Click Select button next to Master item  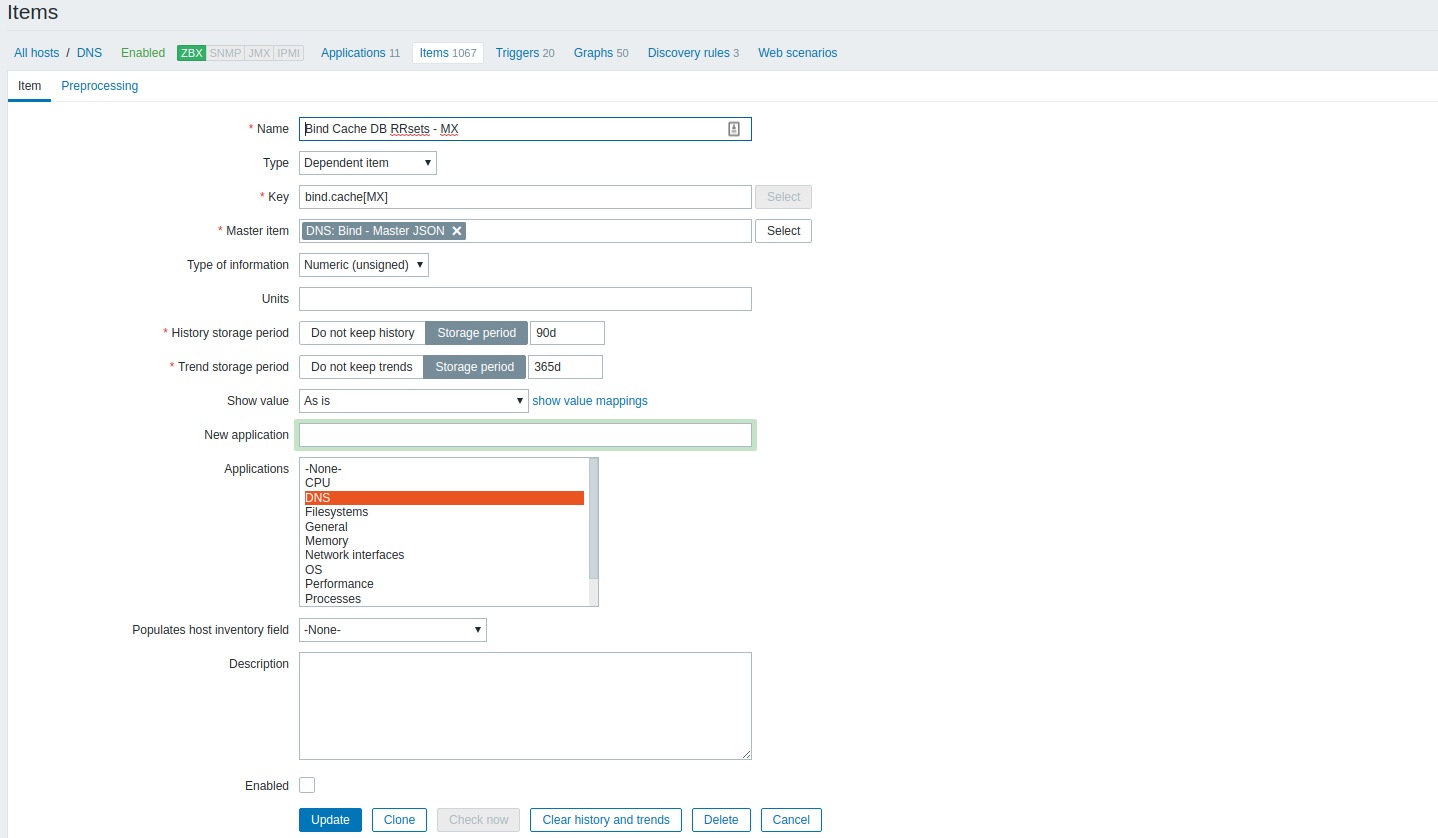(x=783, y=231)
